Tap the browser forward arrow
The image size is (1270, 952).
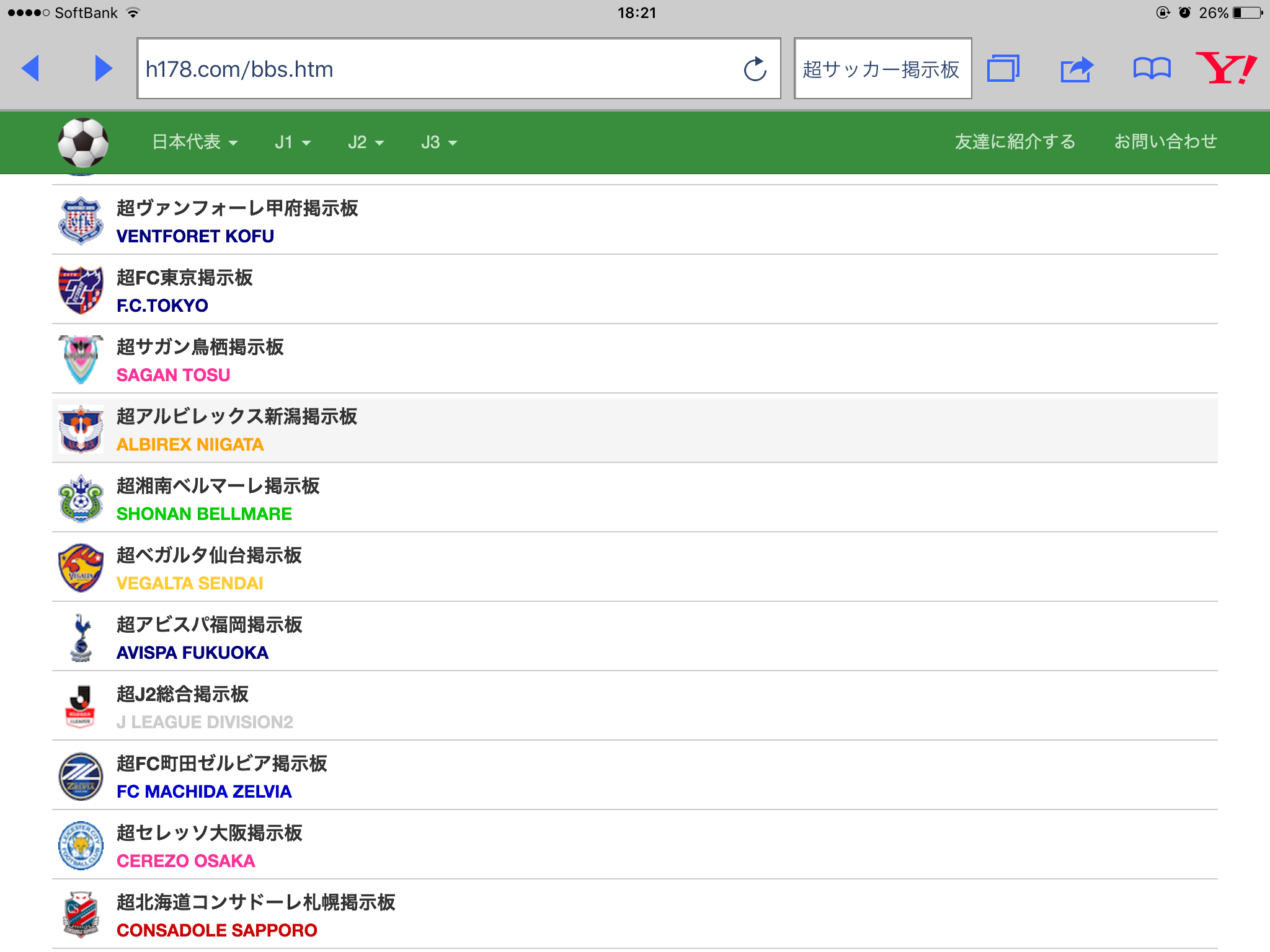[104, 68]
